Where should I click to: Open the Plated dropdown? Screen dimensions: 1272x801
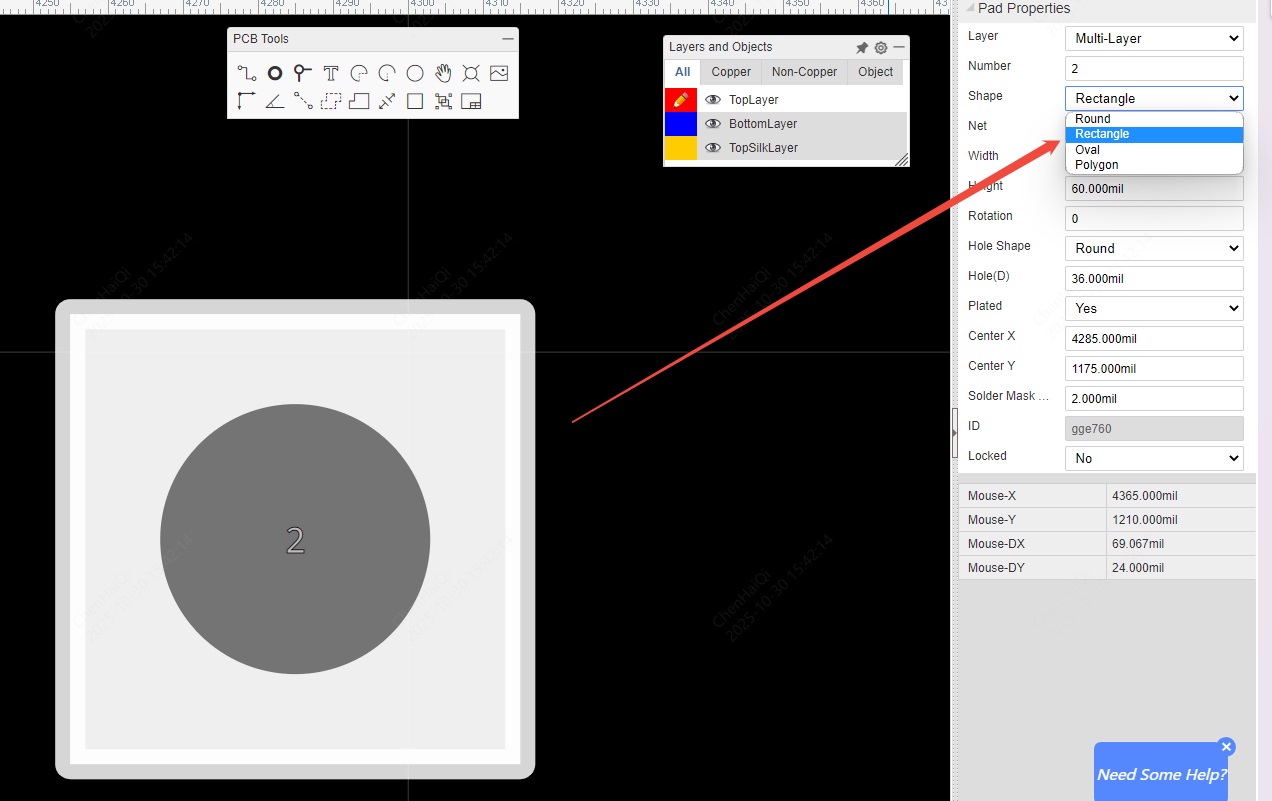point(1154,309)
